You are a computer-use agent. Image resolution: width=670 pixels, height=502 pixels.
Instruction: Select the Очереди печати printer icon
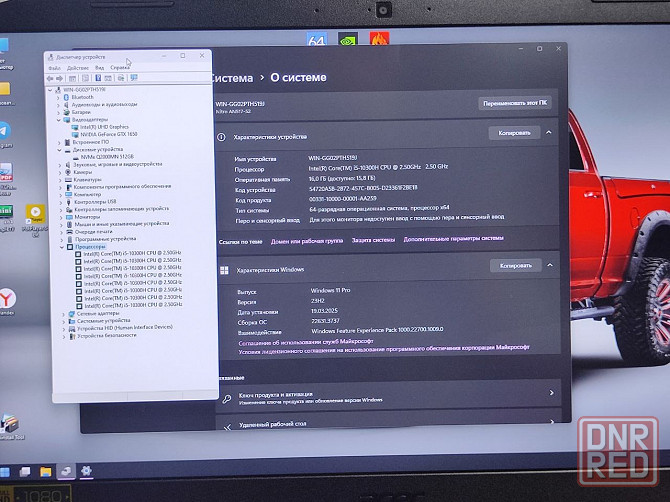tap(69, 232)
